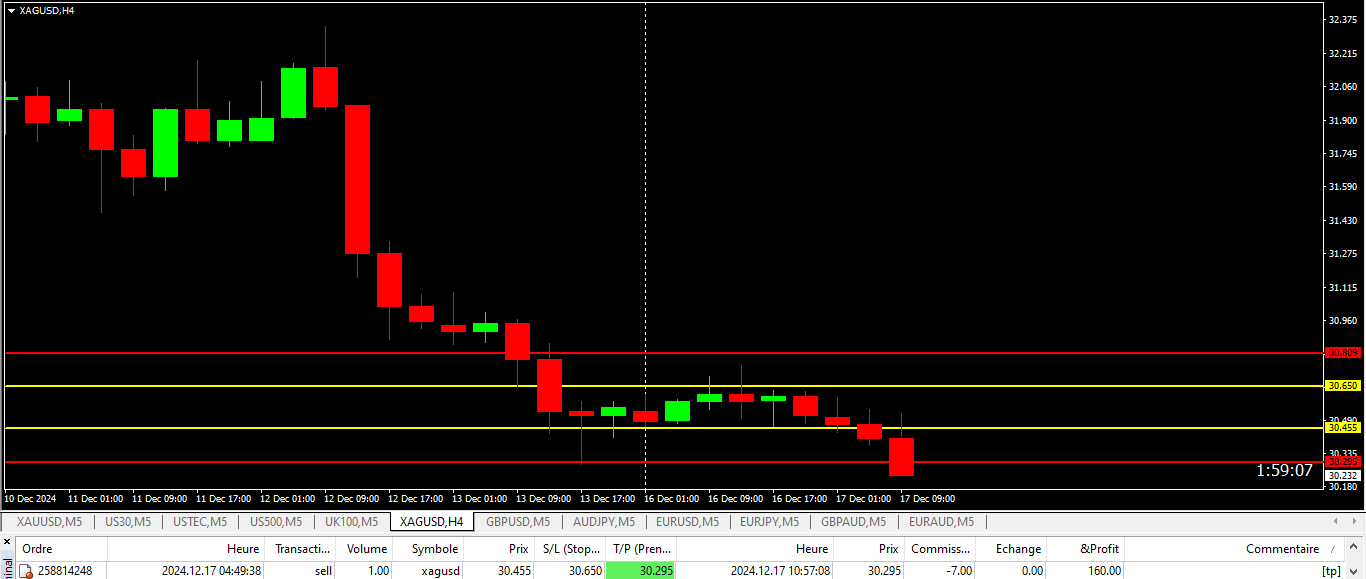Click the red 30.809 price level label
Image resolution: width=1366 pixels, height=579 pixels.
[1342, 353]
